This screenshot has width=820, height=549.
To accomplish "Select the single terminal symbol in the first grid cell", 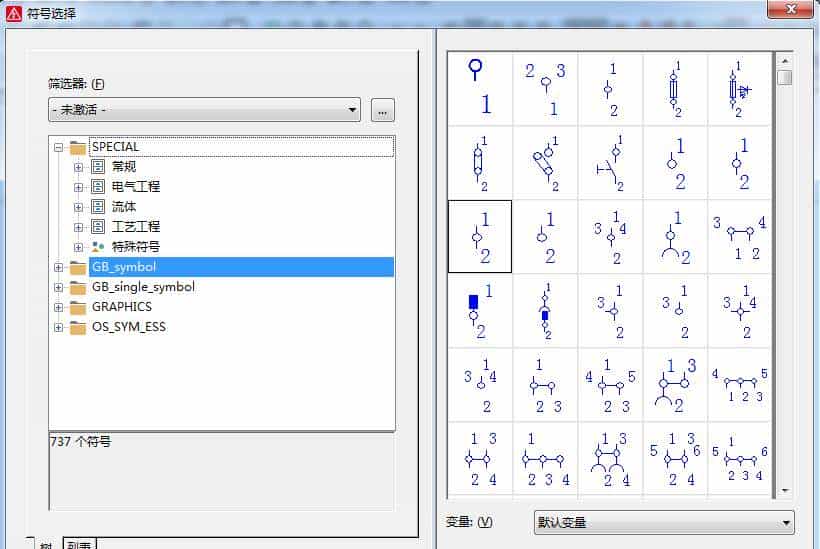I will click(x=479, y=88).
